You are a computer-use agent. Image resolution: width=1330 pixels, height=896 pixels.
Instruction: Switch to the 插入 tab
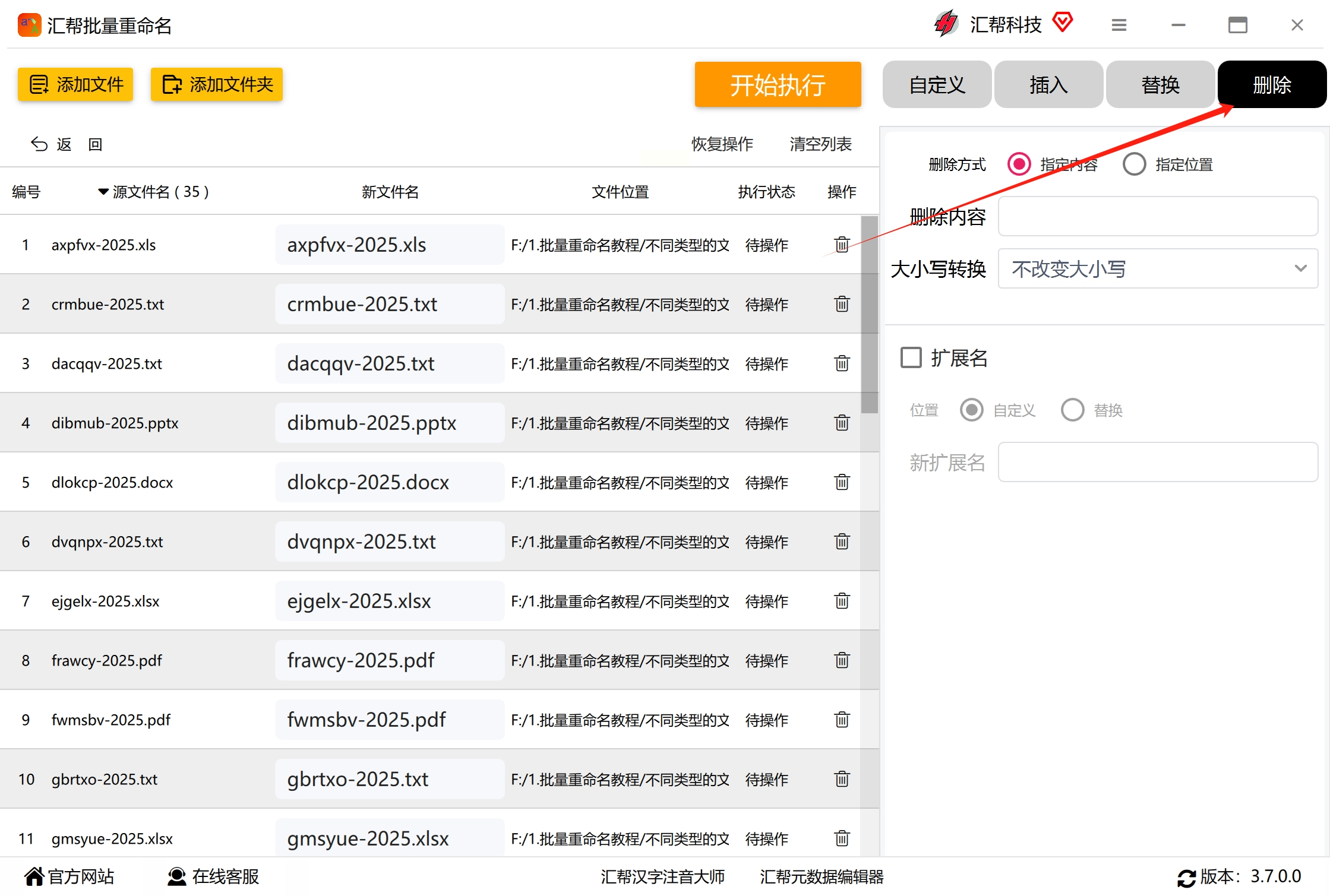1048,85
